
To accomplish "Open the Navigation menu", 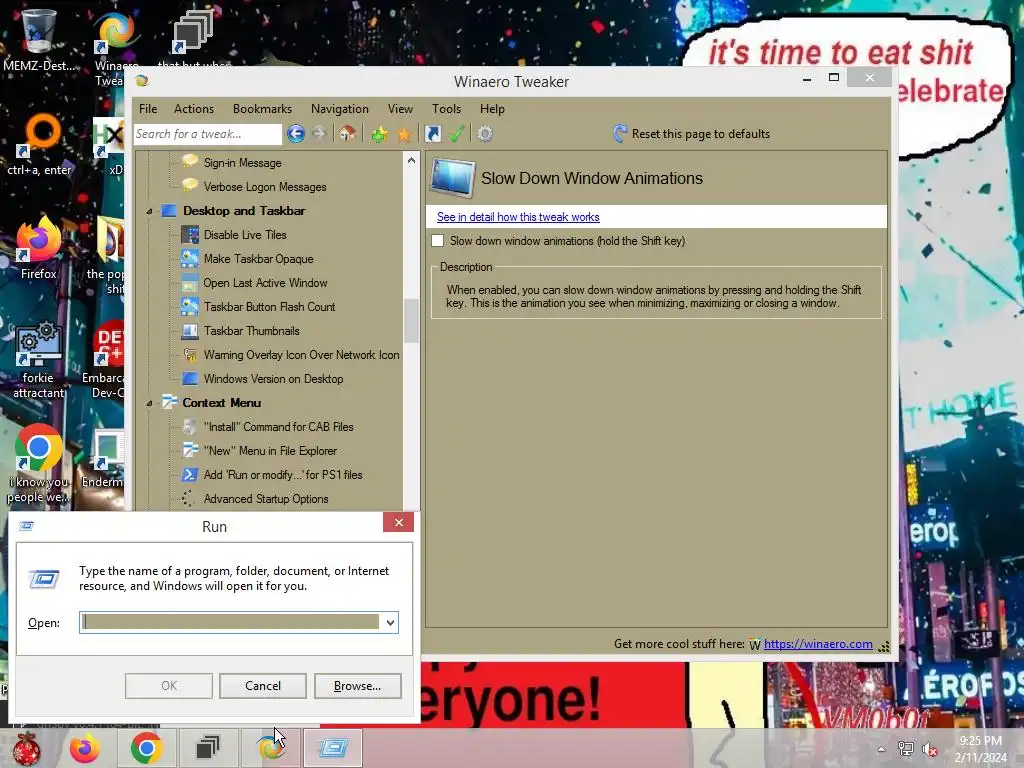I will (x=340, y=109).
